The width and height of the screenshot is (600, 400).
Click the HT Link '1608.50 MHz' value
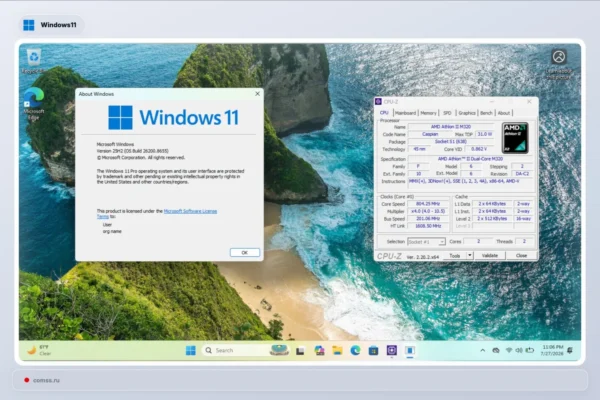pyautogui.click(x=428, y=226)
